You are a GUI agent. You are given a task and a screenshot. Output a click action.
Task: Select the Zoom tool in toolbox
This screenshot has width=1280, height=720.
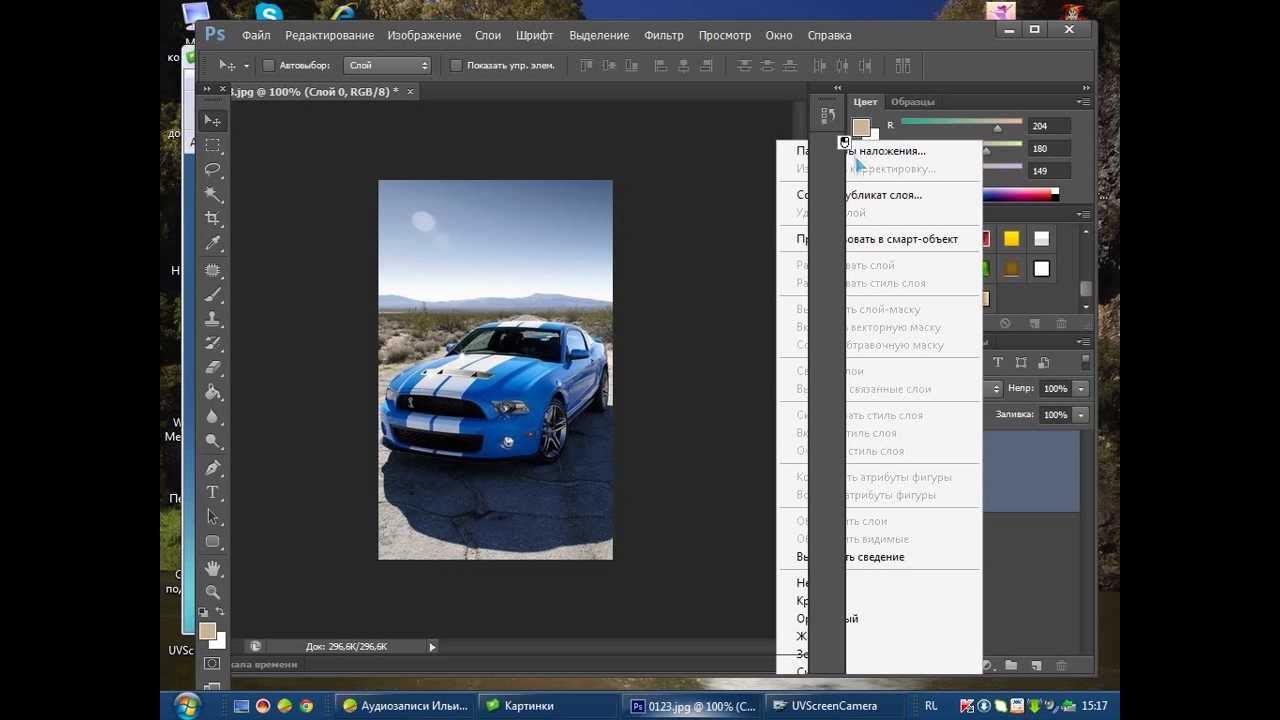tap(212, 592)
